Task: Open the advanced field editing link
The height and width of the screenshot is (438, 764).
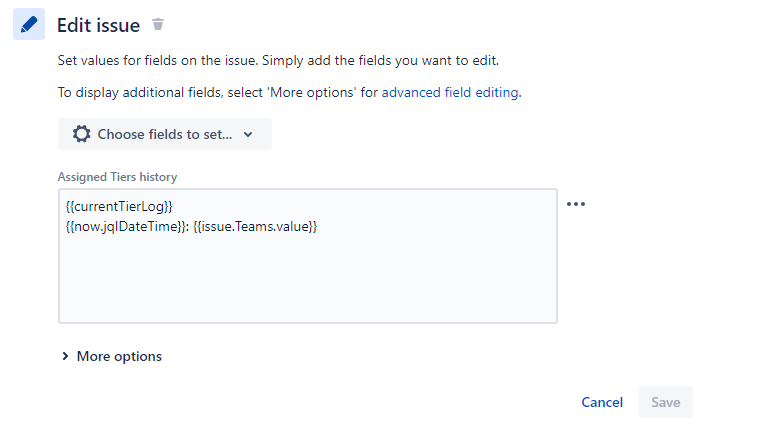Action: (x=450, y=92)
